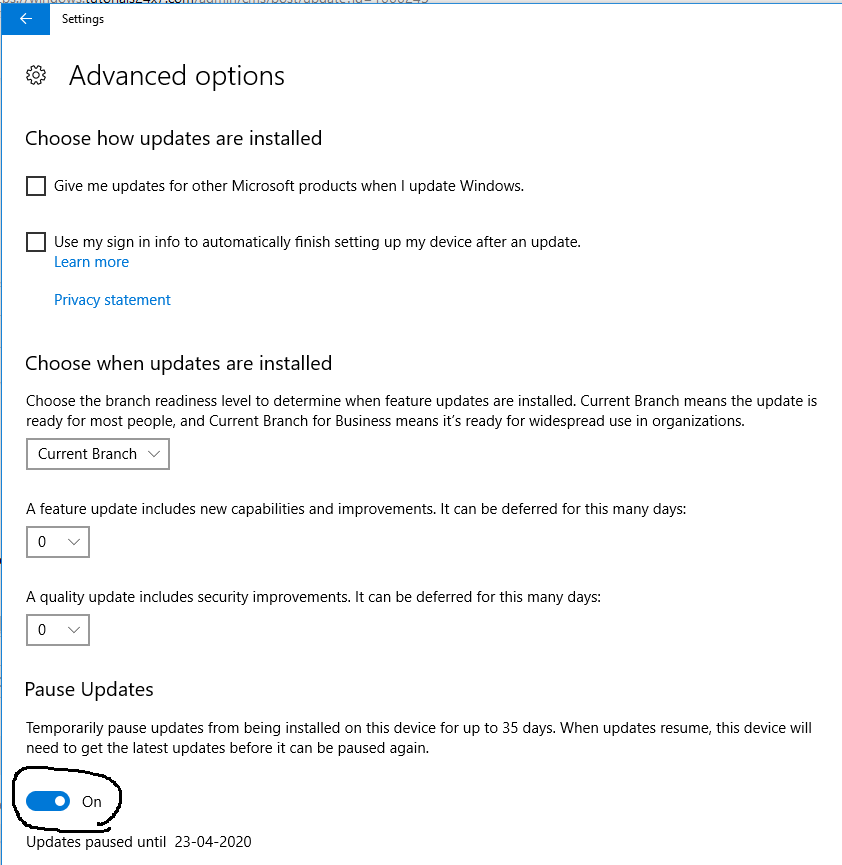
Task: Check the Use my sign in info box
Action: [x=36, y=242]
